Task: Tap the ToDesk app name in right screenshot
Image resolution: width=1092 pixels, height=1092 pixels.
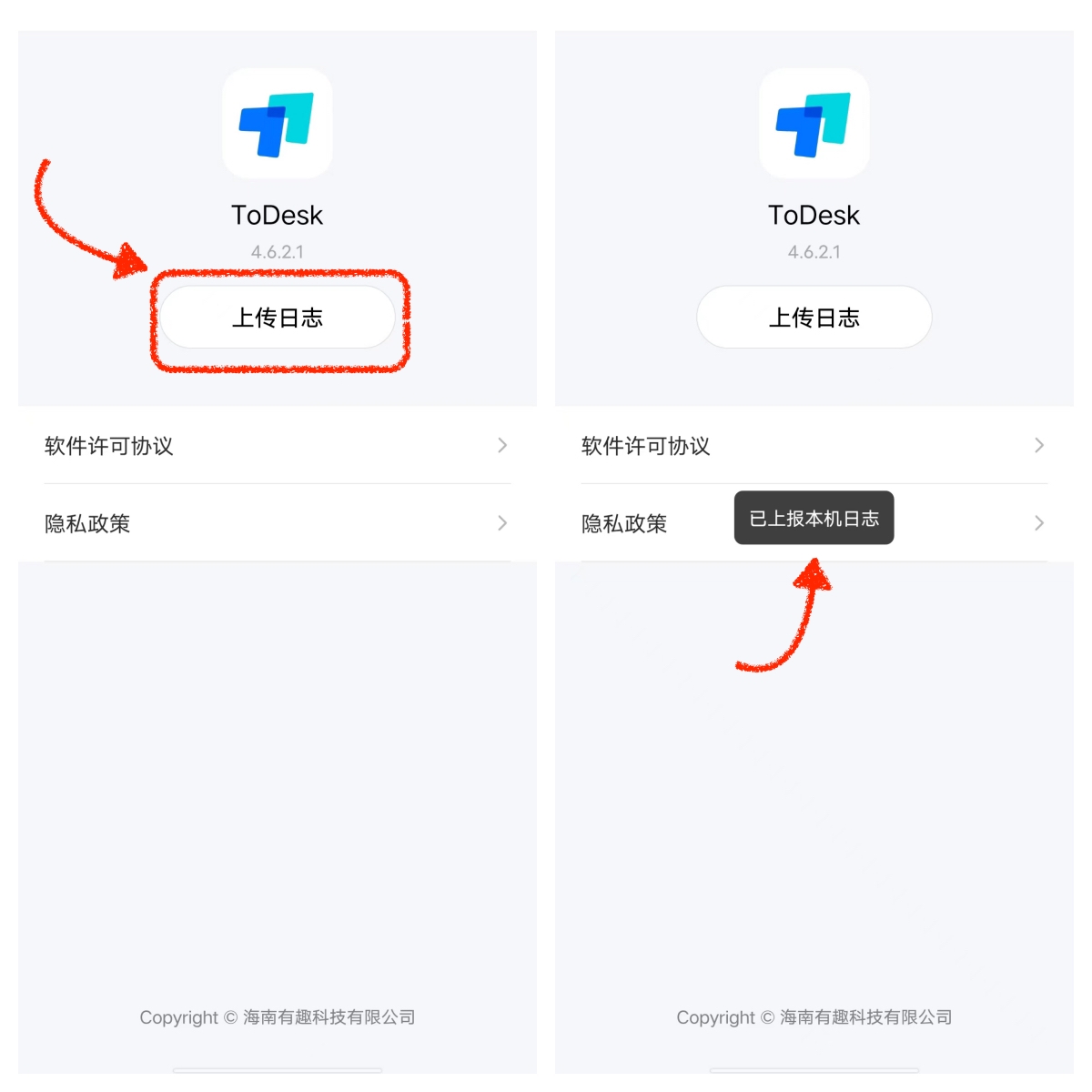Action: [814, 216]
